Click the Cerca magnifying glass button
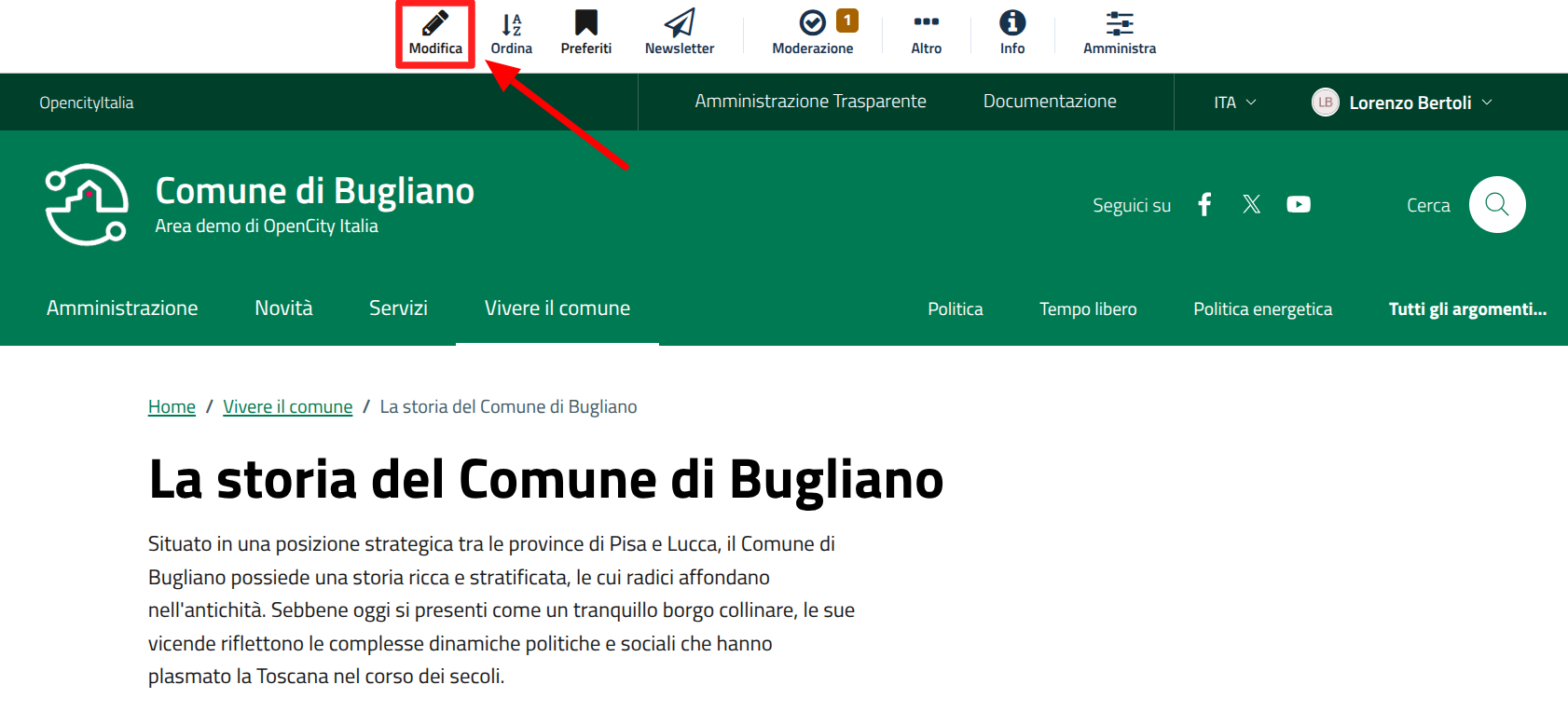Image resolution: width=1568 pixels, height=712 pixels. [1496, 205]
